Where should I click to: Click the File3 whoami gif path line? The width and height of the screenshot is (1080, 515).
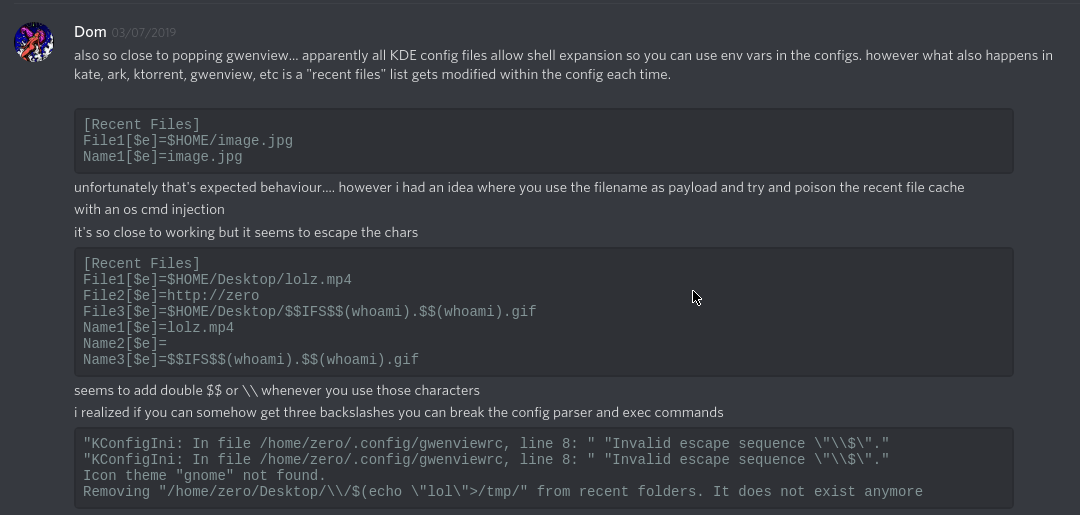pos(309,312)
